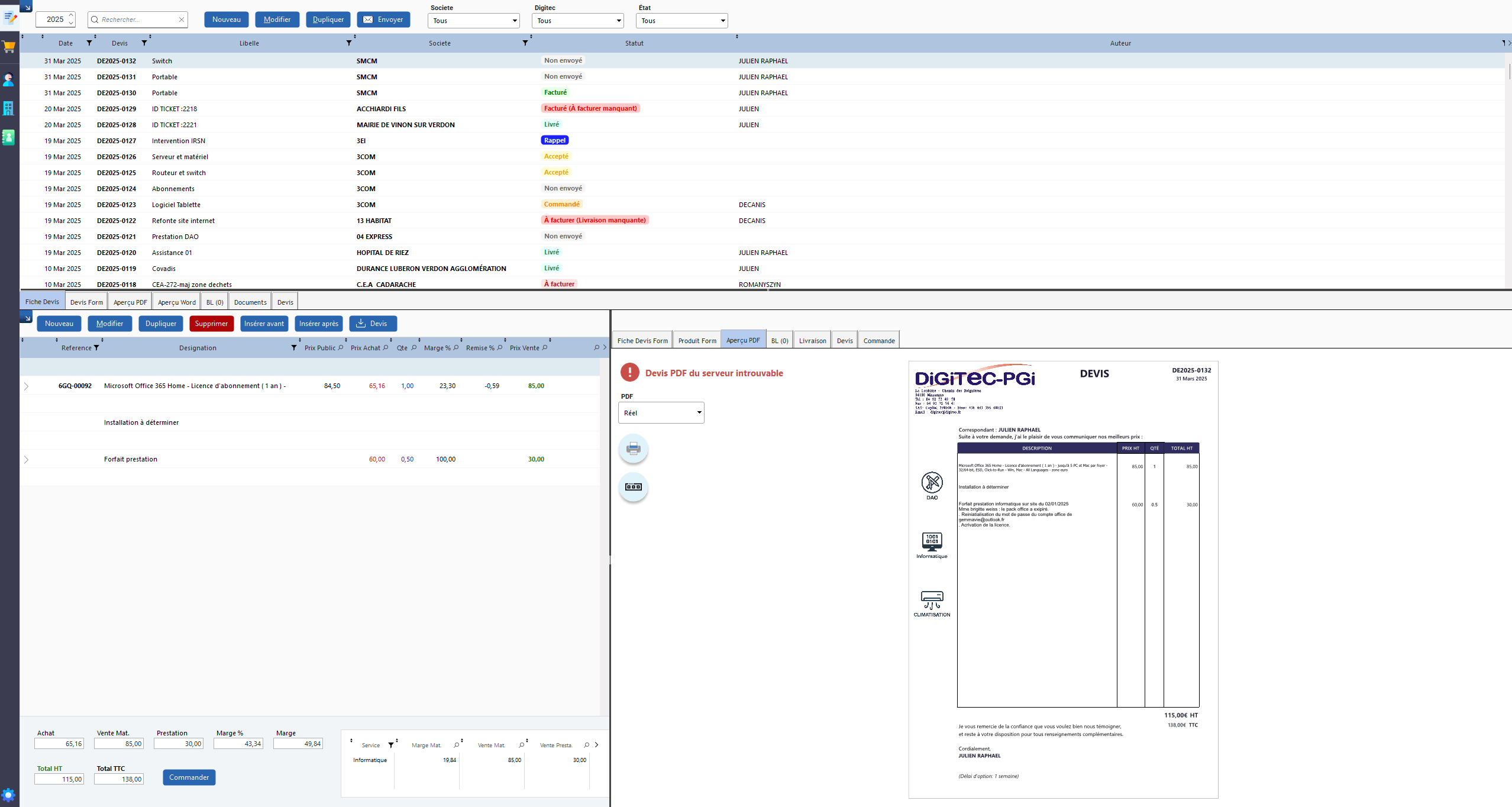Increase the year with the 2025 stepper arrow
This screenshot has width=1512, height=807.
pyautogui.click(x=71, y=16)
